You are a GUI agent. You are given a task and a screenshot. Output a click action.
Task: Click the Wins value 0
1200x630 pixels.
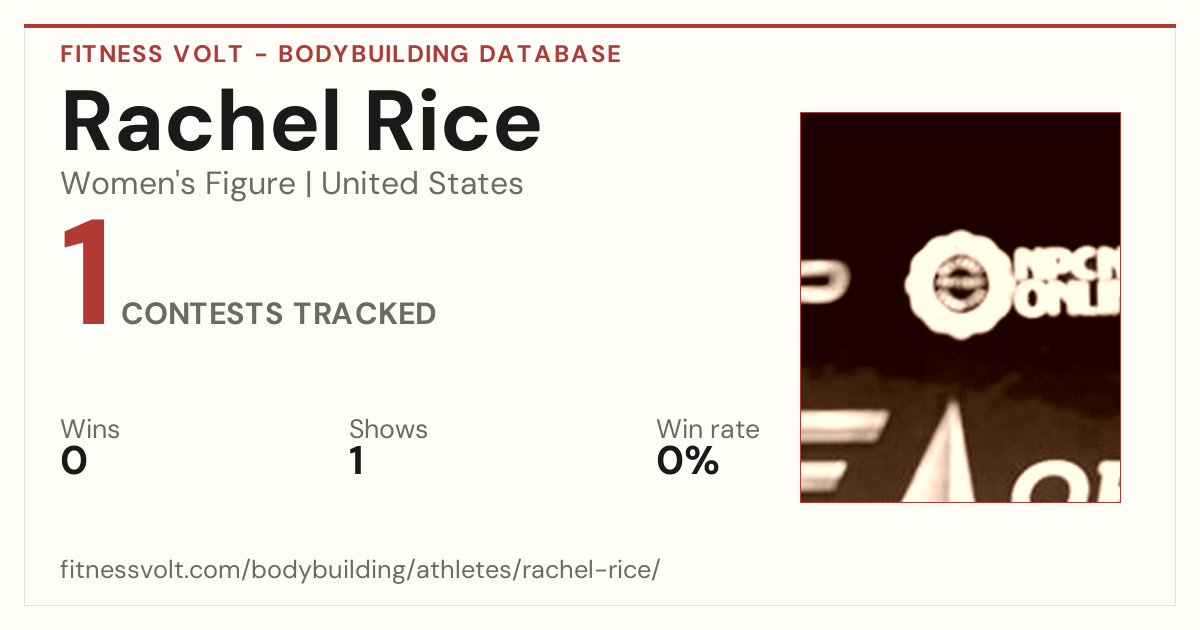coord(74,461)
